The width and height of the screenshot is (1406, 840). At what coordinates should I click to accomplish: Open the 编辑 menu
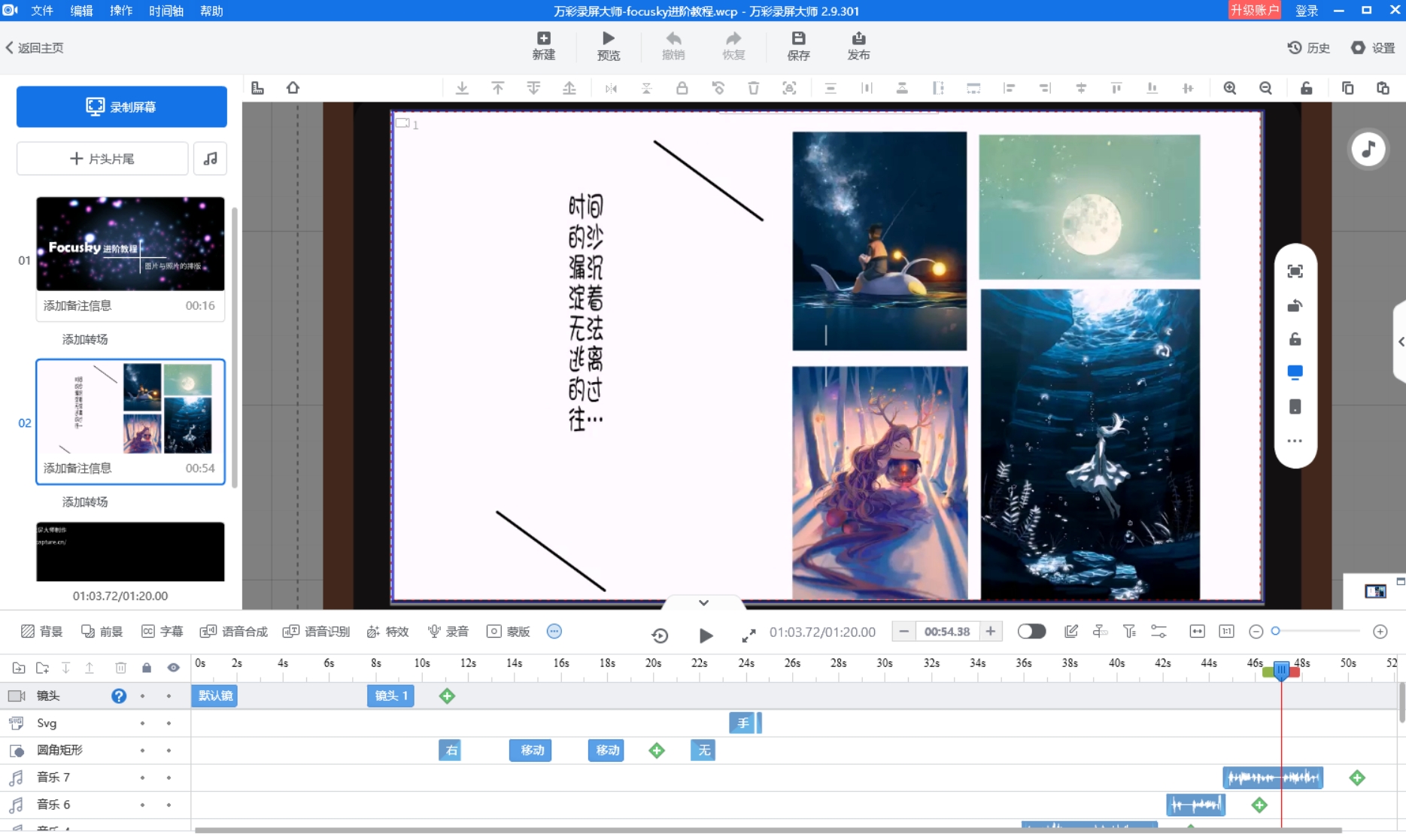coord(81,11)
